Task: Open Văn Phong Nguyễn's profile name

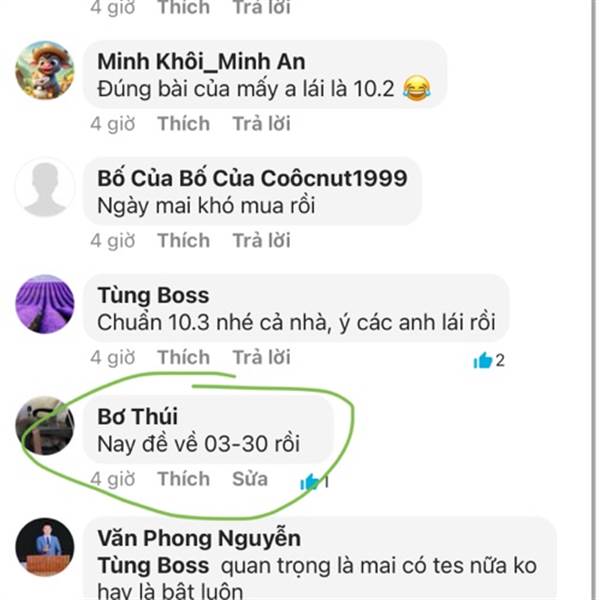Action: tap(199, 538)
